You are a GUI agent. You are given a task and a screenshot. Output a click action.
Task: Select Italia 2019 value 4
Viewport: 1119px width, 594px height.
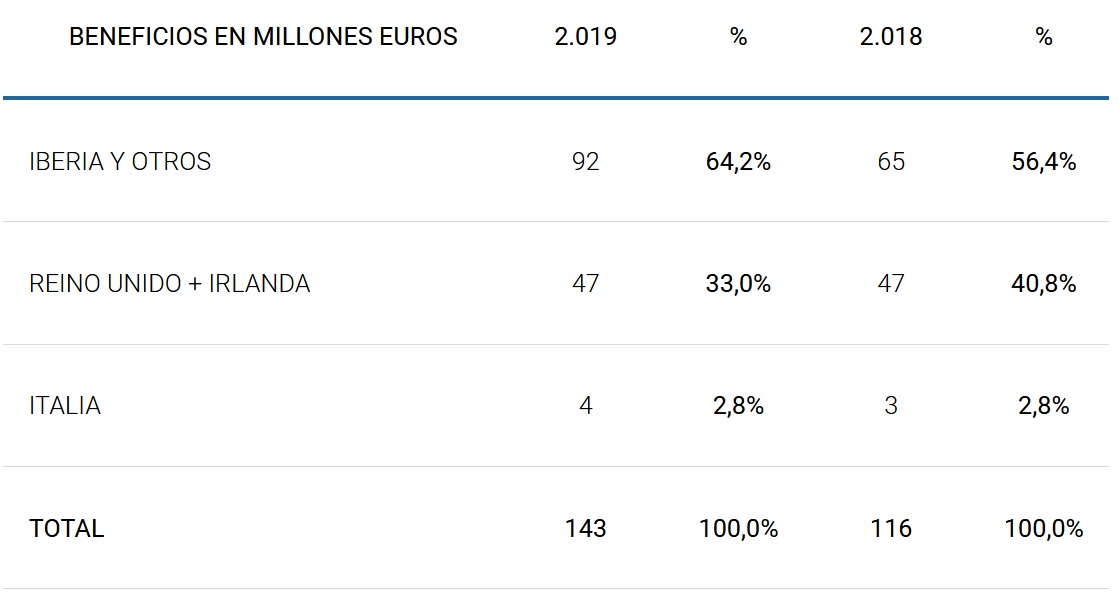(x=585, y=406)
